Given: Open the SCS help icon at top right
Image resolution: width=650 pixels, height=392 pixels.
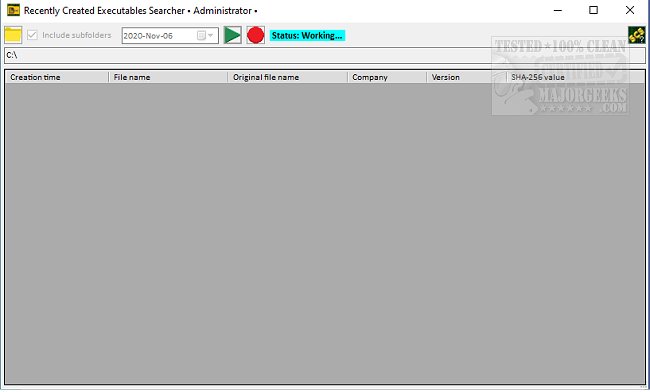Looking at the screenshot, I should (x=636, y=35).
